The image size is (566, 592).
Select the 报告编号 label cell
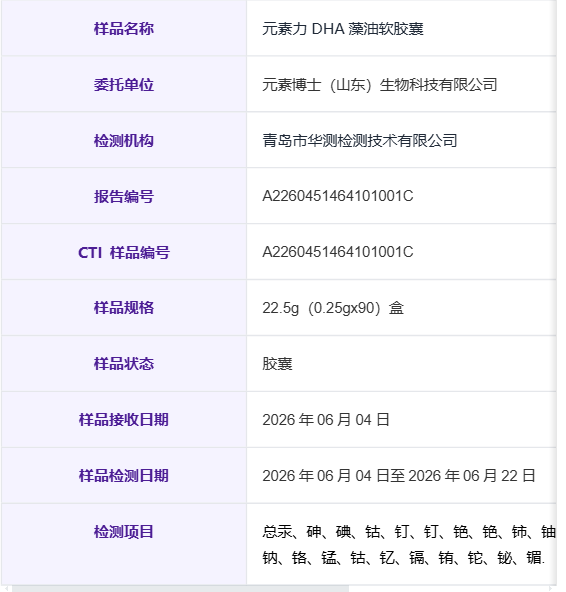[124, 196]
